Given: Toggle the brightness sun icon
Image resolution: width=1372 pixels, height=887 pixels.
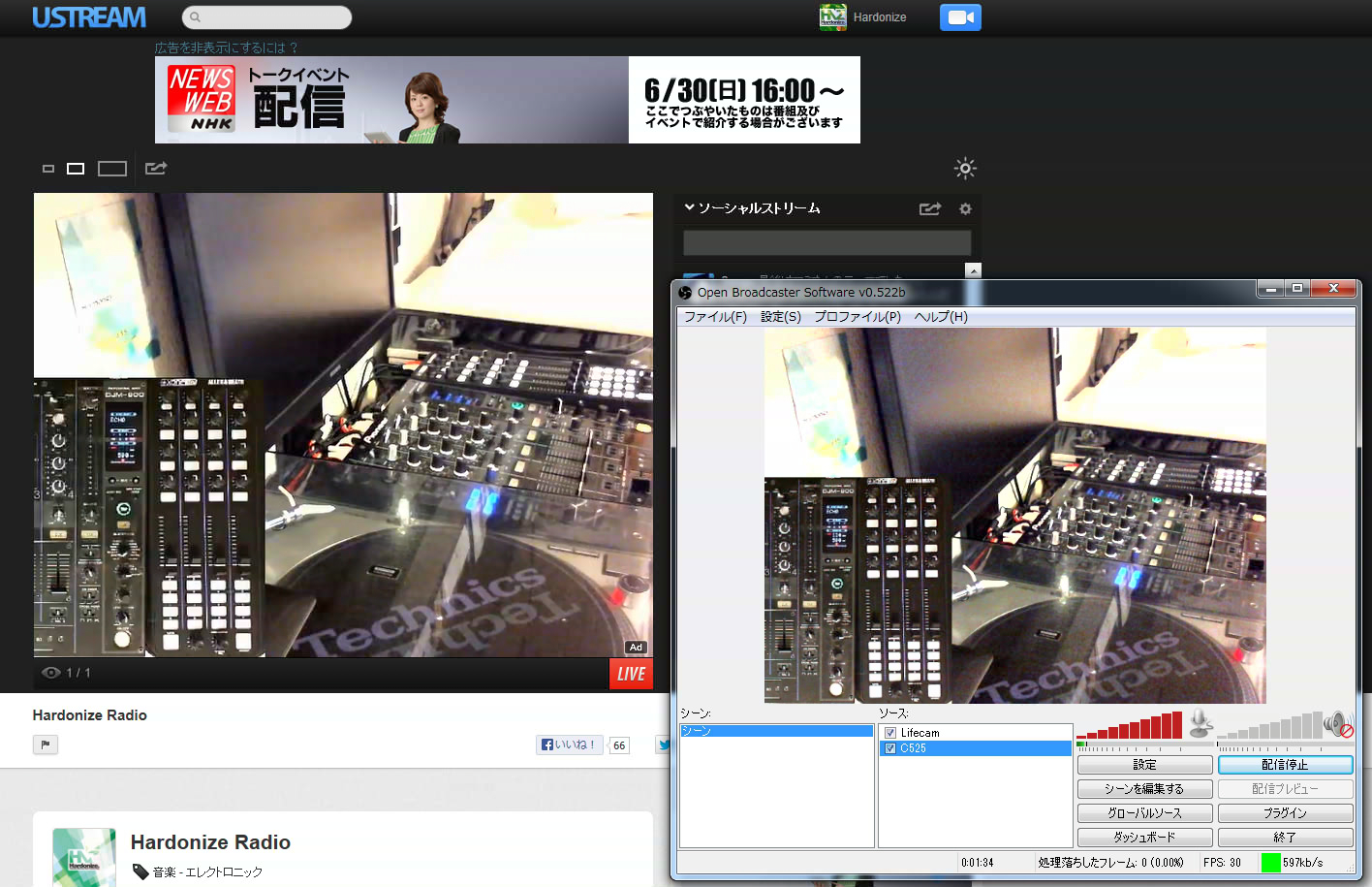Looking at the screenshot, I should [965, 168].
